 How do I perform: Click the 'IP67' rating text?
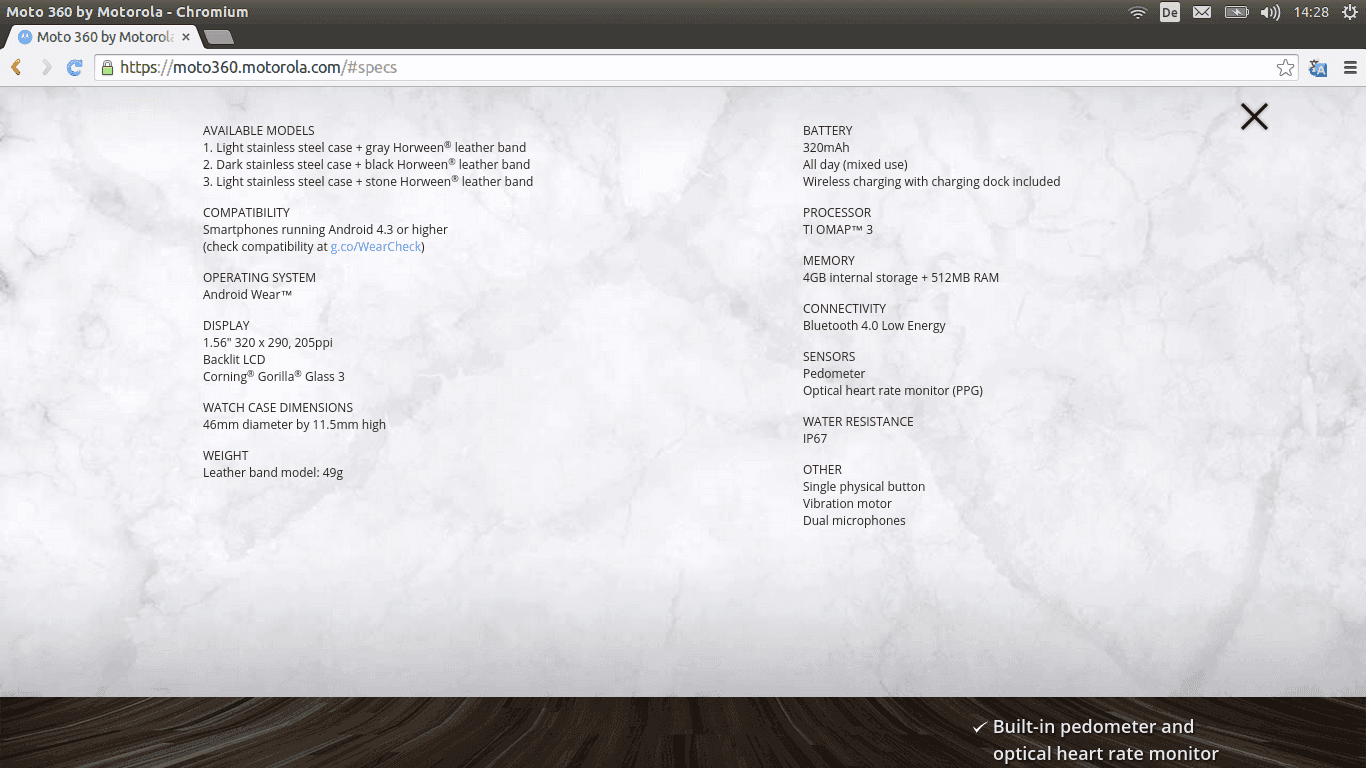coord(815,439)
